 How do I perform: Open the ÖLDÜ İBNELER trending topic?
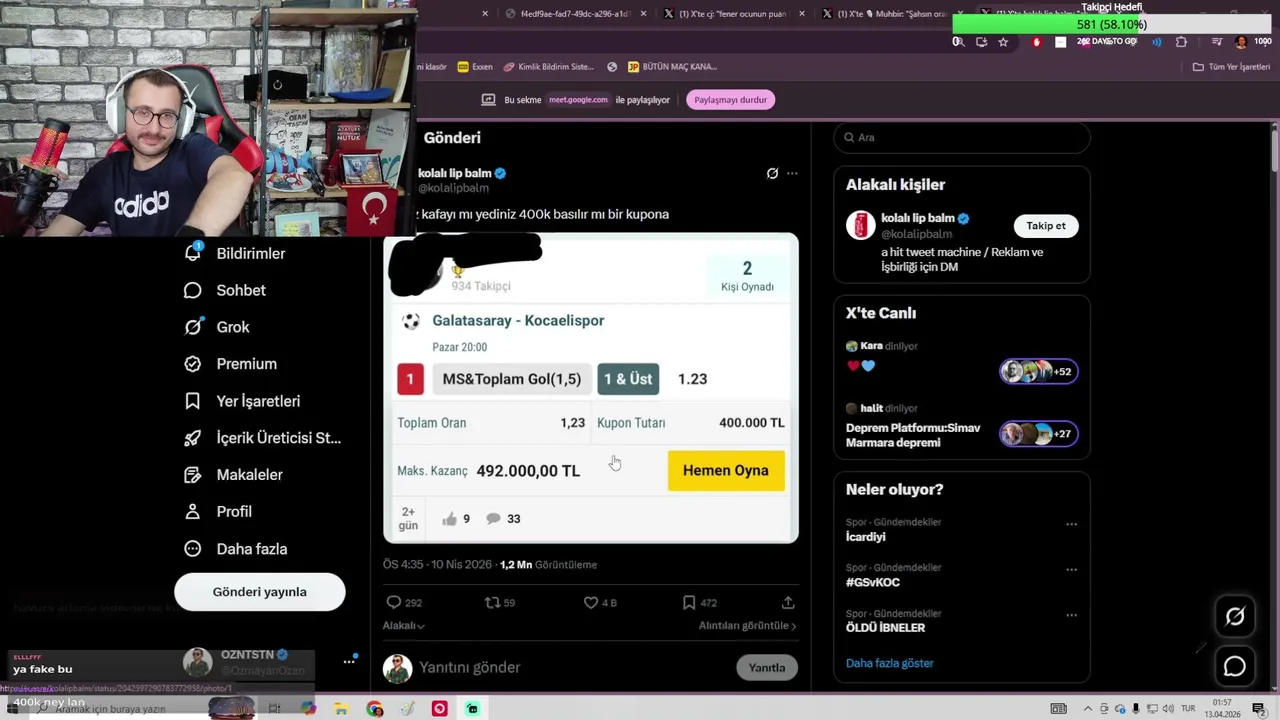coord(885,628)
